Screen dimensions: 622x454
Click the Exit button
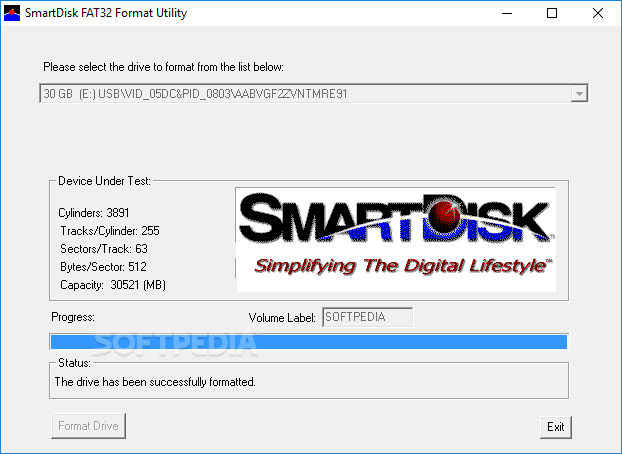pyautogui.click(x=555, y=427)
